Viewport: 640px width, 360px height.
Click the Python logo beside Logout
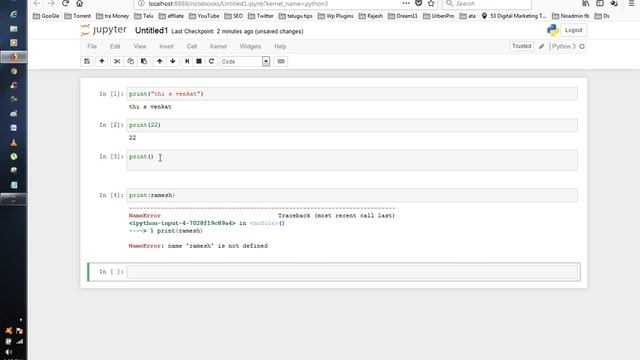click(553, 30)
